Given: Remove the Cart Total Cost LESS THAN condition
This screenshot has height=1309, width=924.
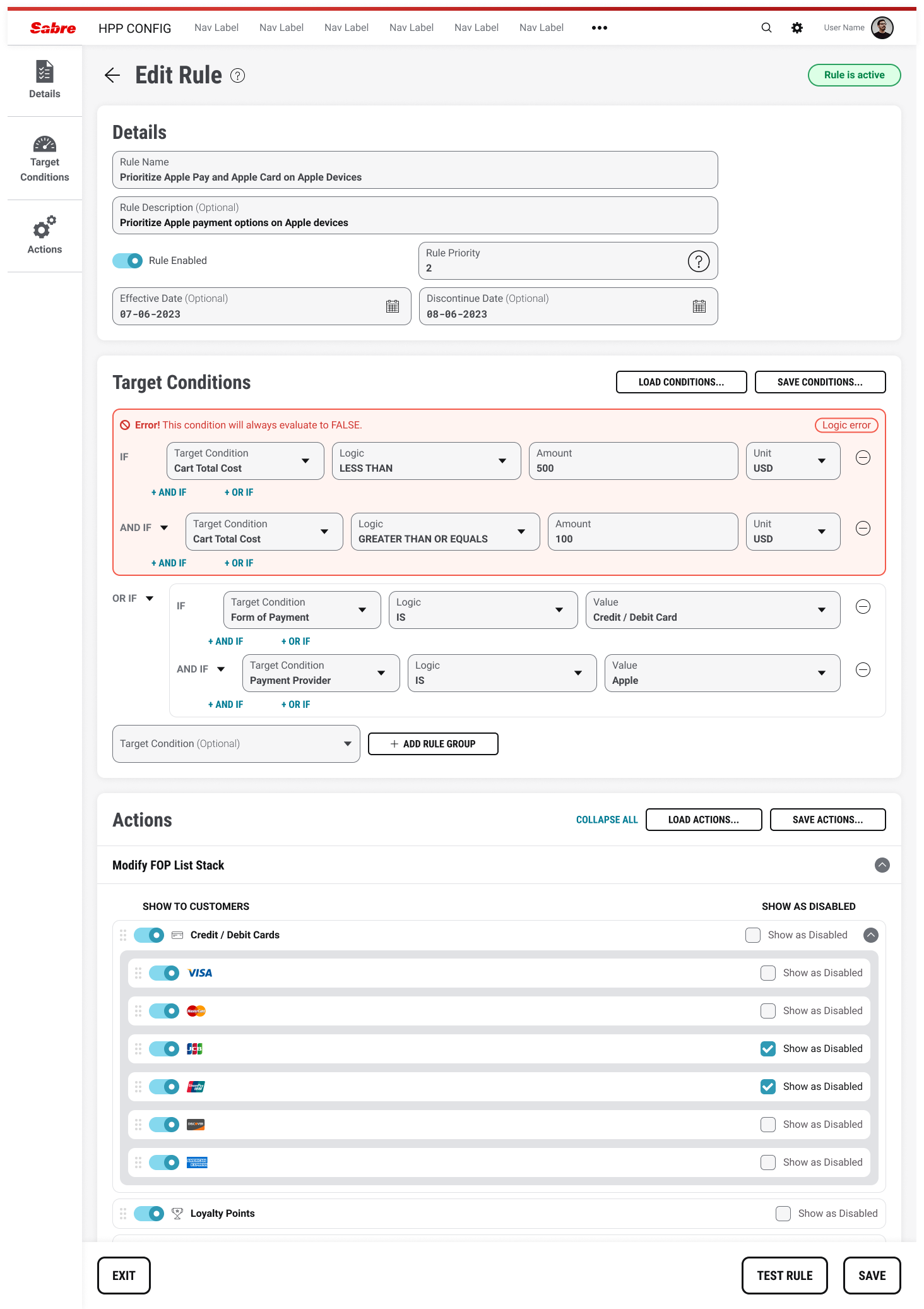Looking at the screenshot, I should coord(863,458).
